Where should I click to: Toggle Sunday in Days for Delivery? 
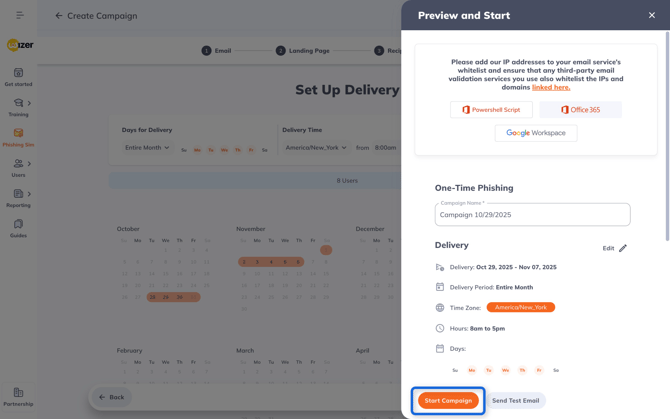[184, 150]
